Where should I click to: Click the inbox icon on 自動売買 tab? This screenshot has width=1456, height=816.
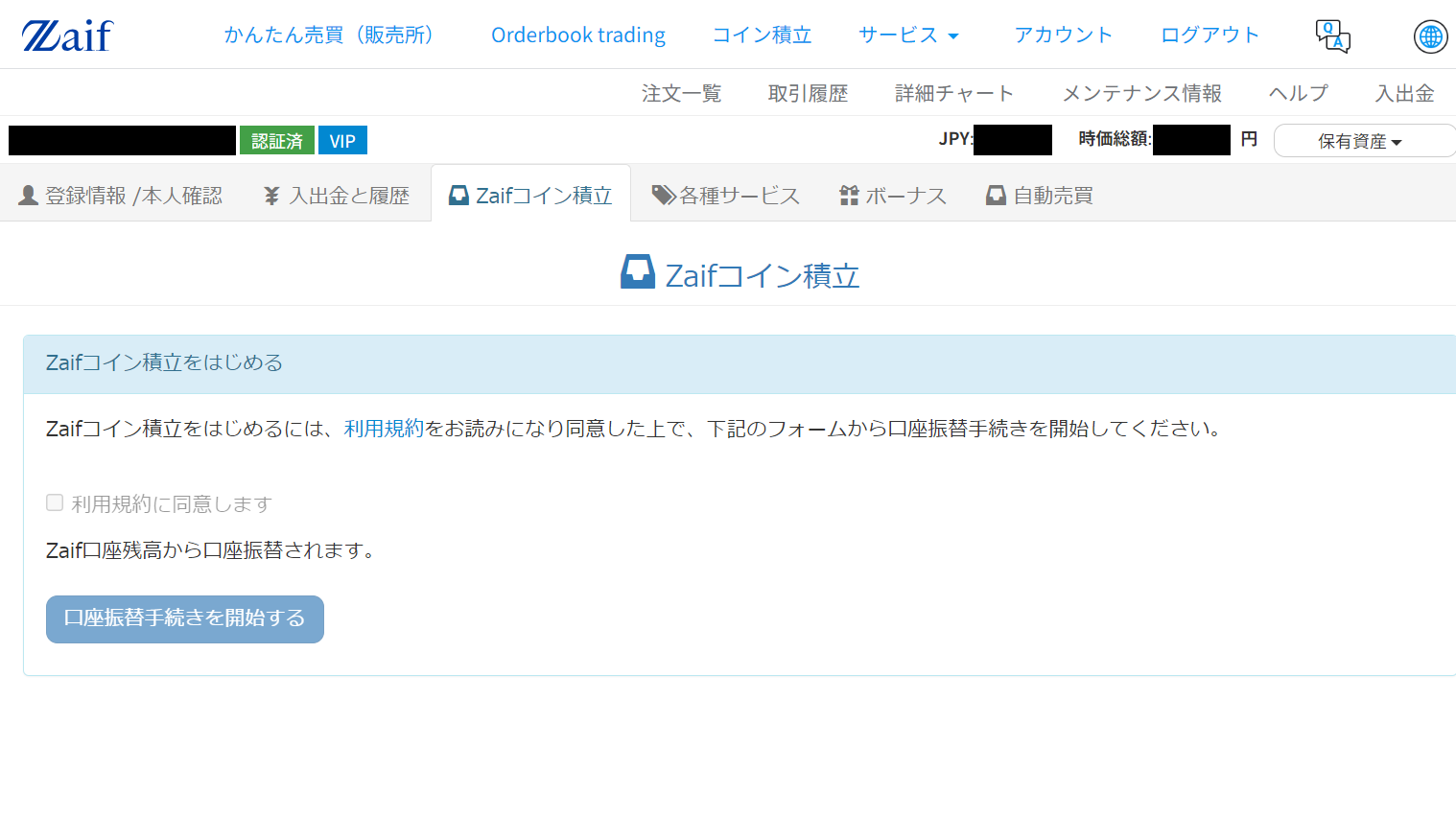point(997,196)
